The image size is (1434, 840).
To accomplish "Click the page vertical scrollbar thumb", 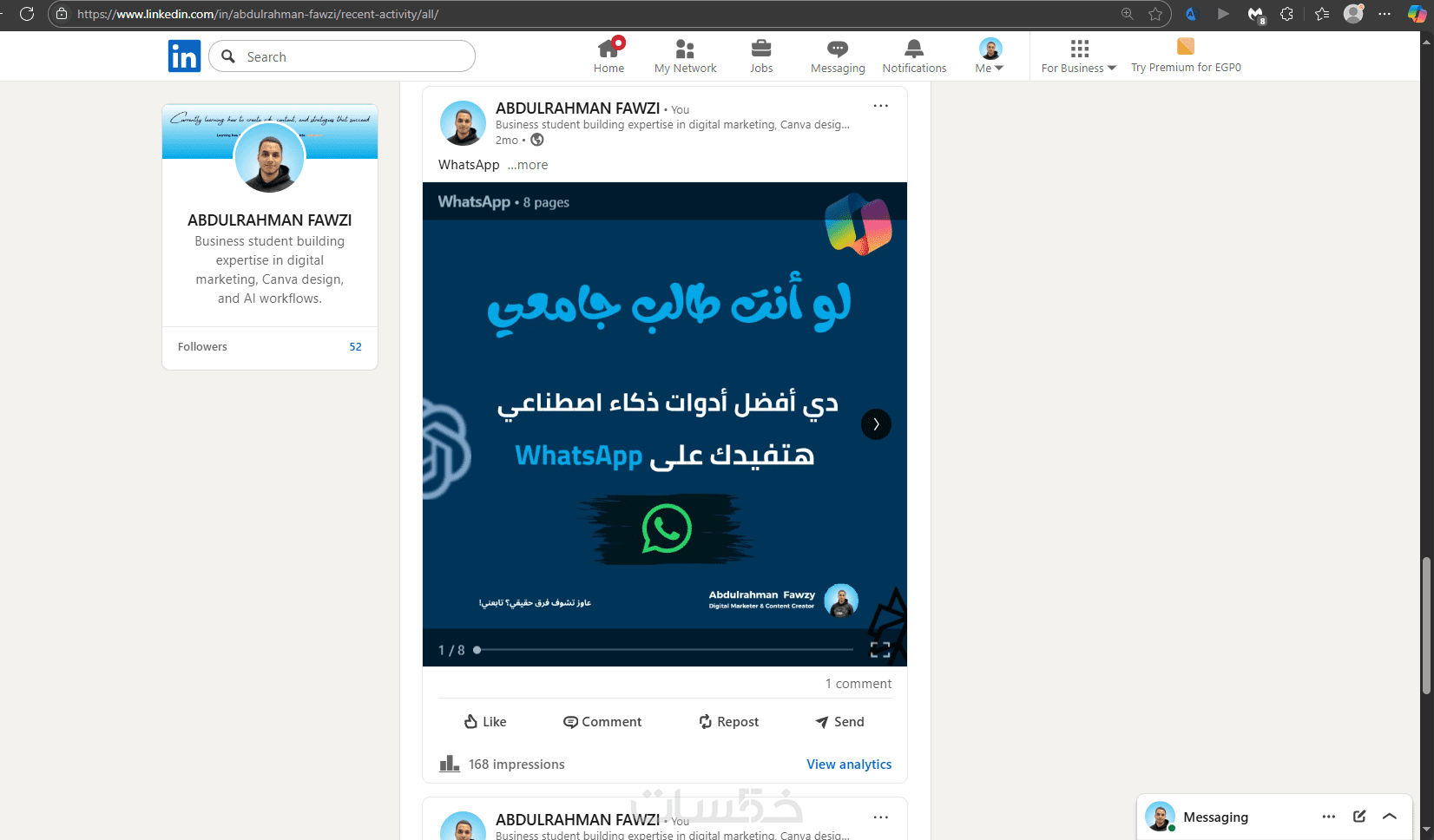I will coord(1426,625).
